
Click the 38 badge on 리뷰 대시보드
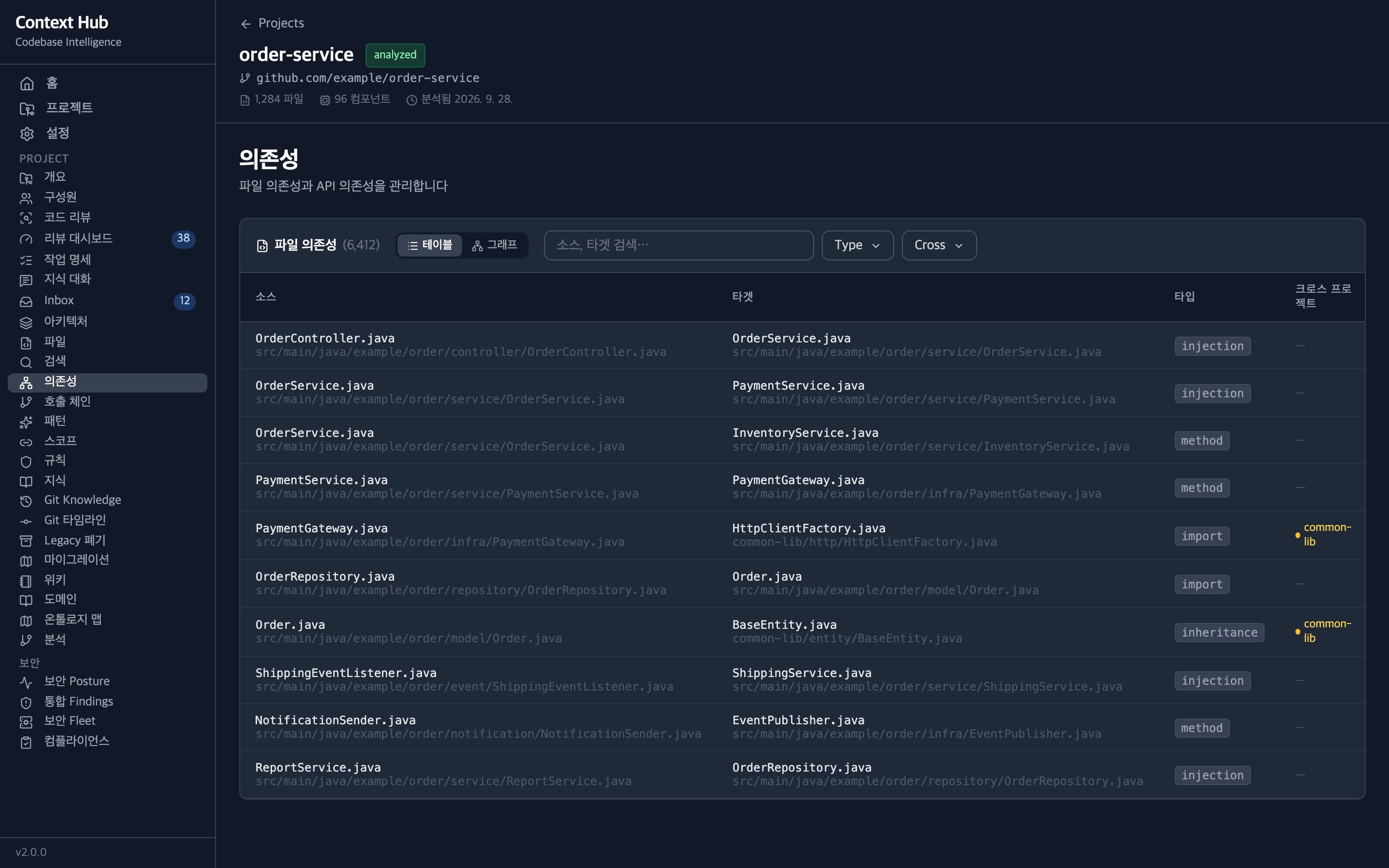click(x=184, y=238)
